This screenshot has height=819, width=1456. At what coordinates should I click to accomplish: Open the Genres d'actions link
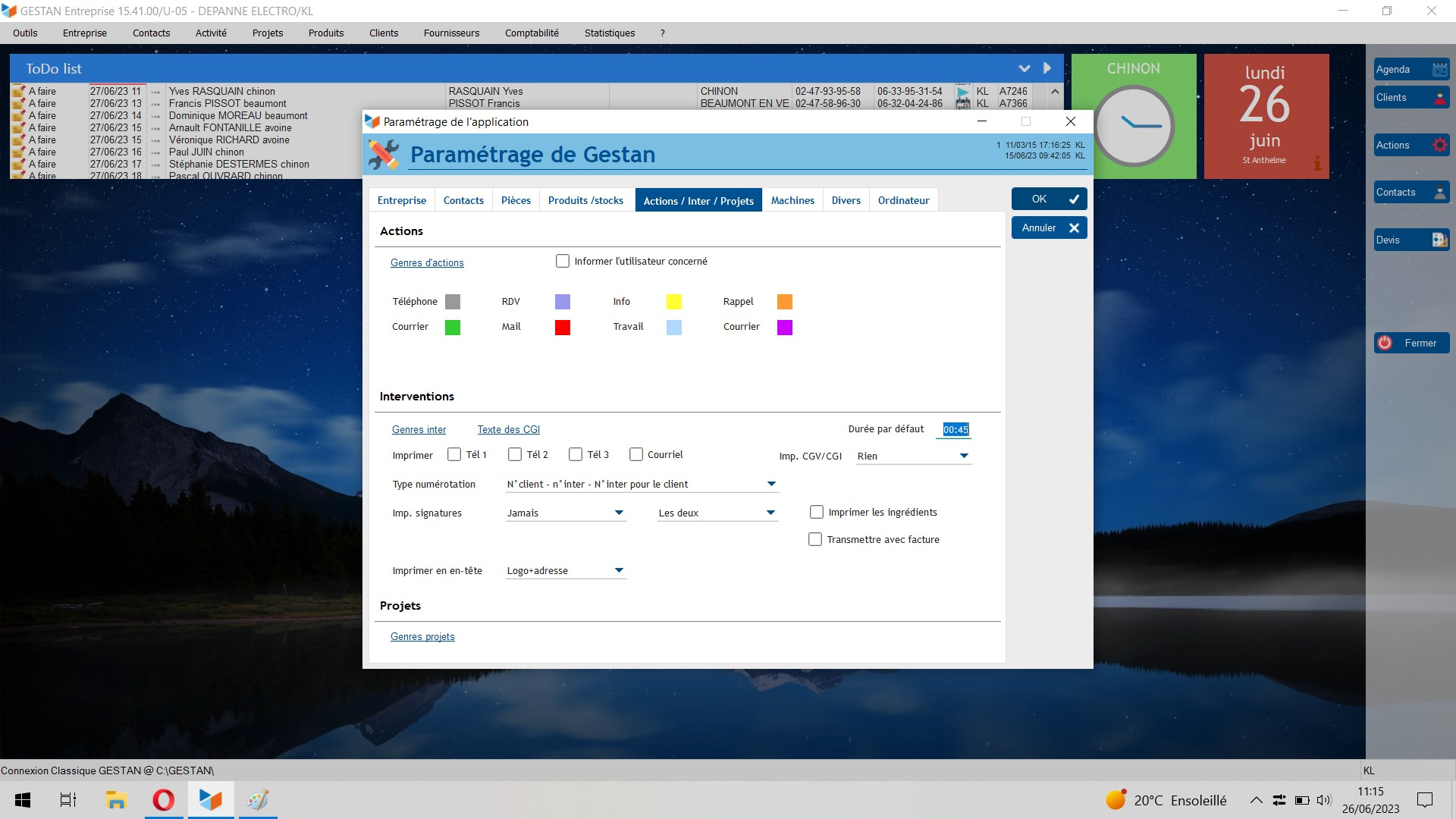(427, 263)
